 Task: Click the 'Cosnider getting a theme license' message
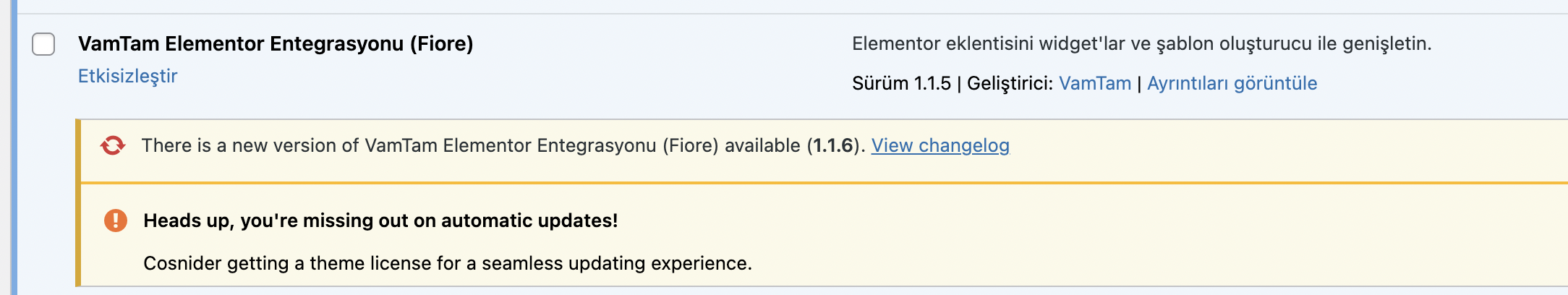(448, 263)
